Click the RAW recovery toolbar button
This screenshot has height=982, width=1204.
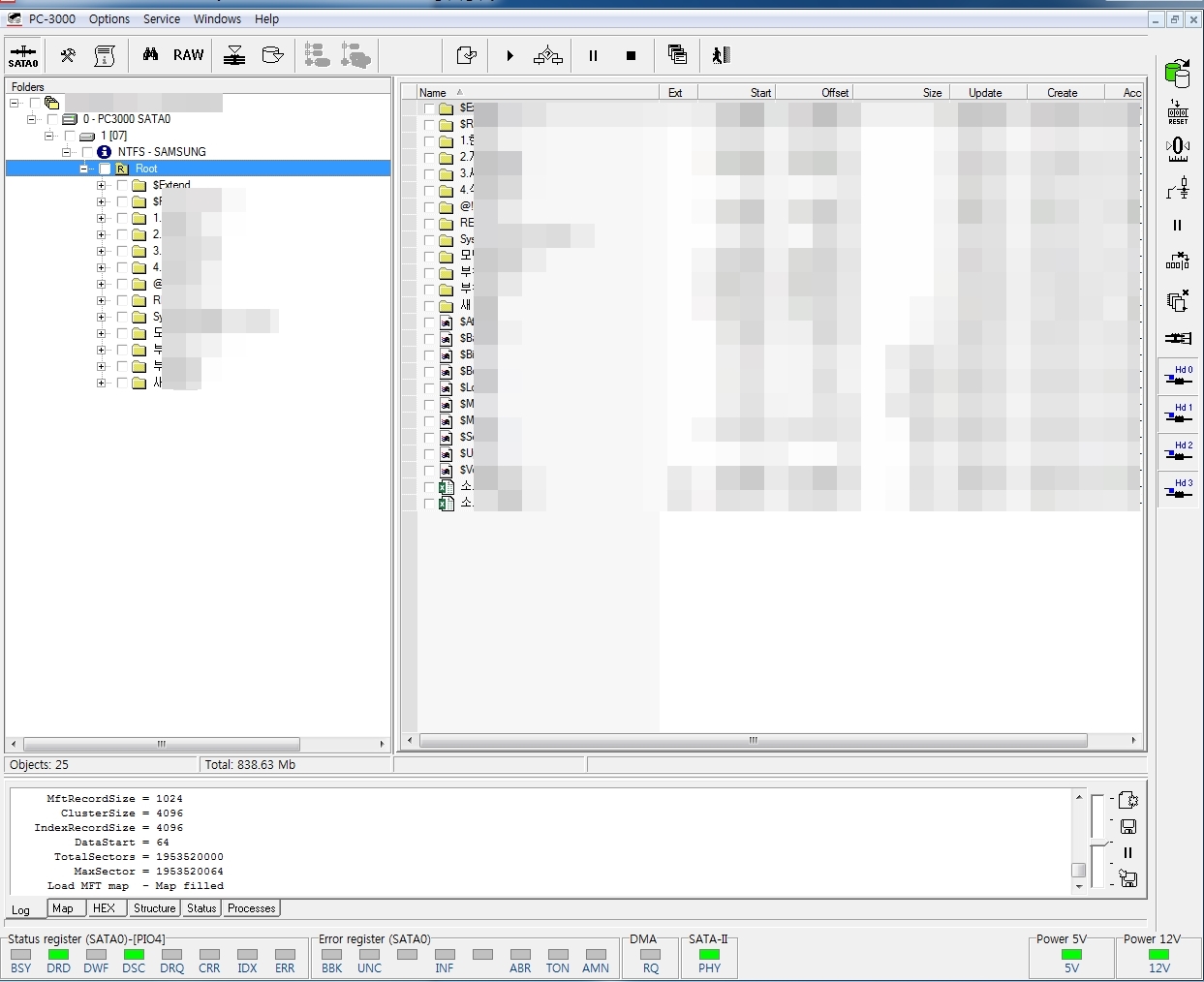188,55
